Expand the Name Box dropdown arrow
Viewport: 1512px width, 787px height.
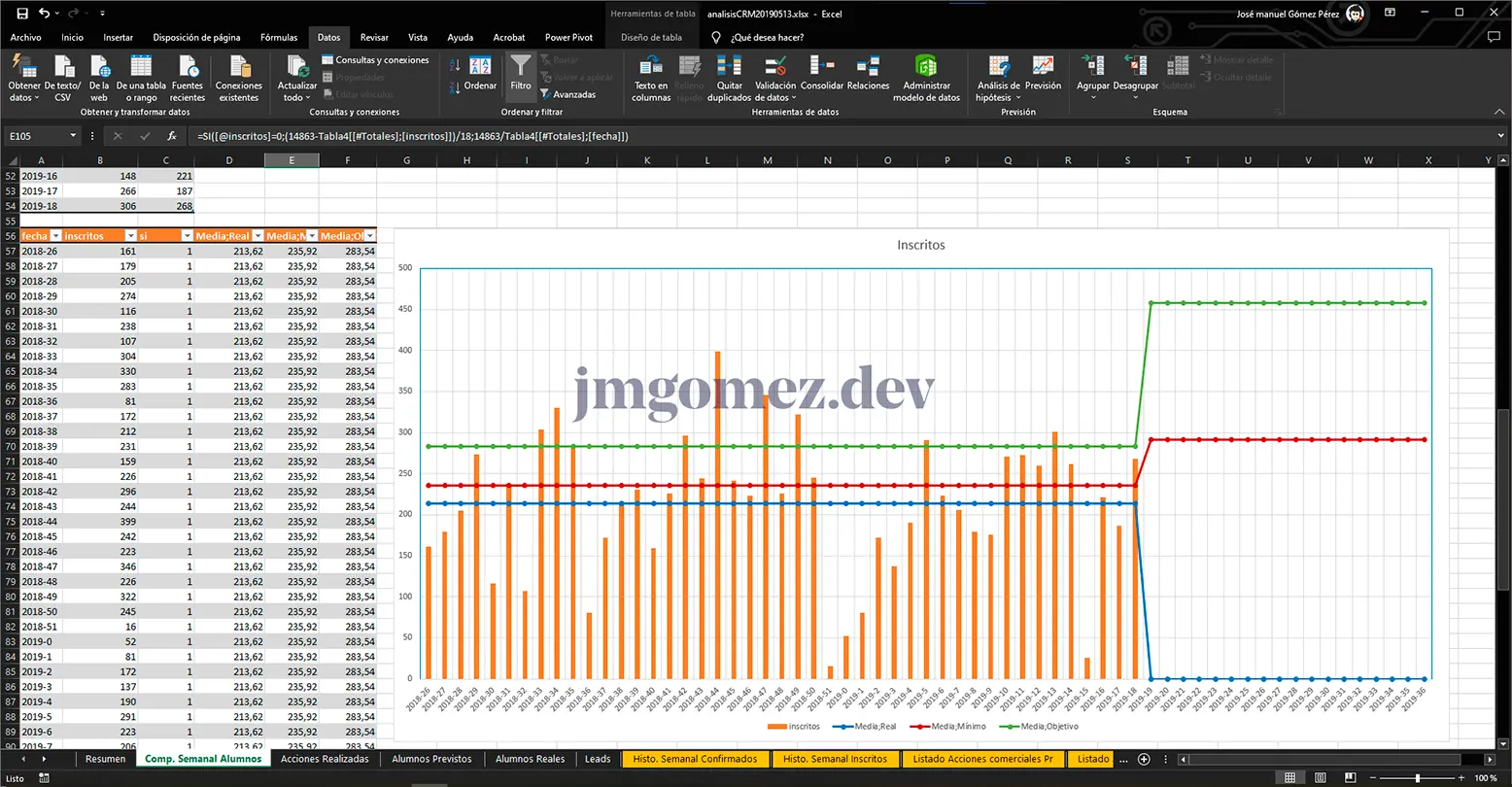[x=73, y=137]
